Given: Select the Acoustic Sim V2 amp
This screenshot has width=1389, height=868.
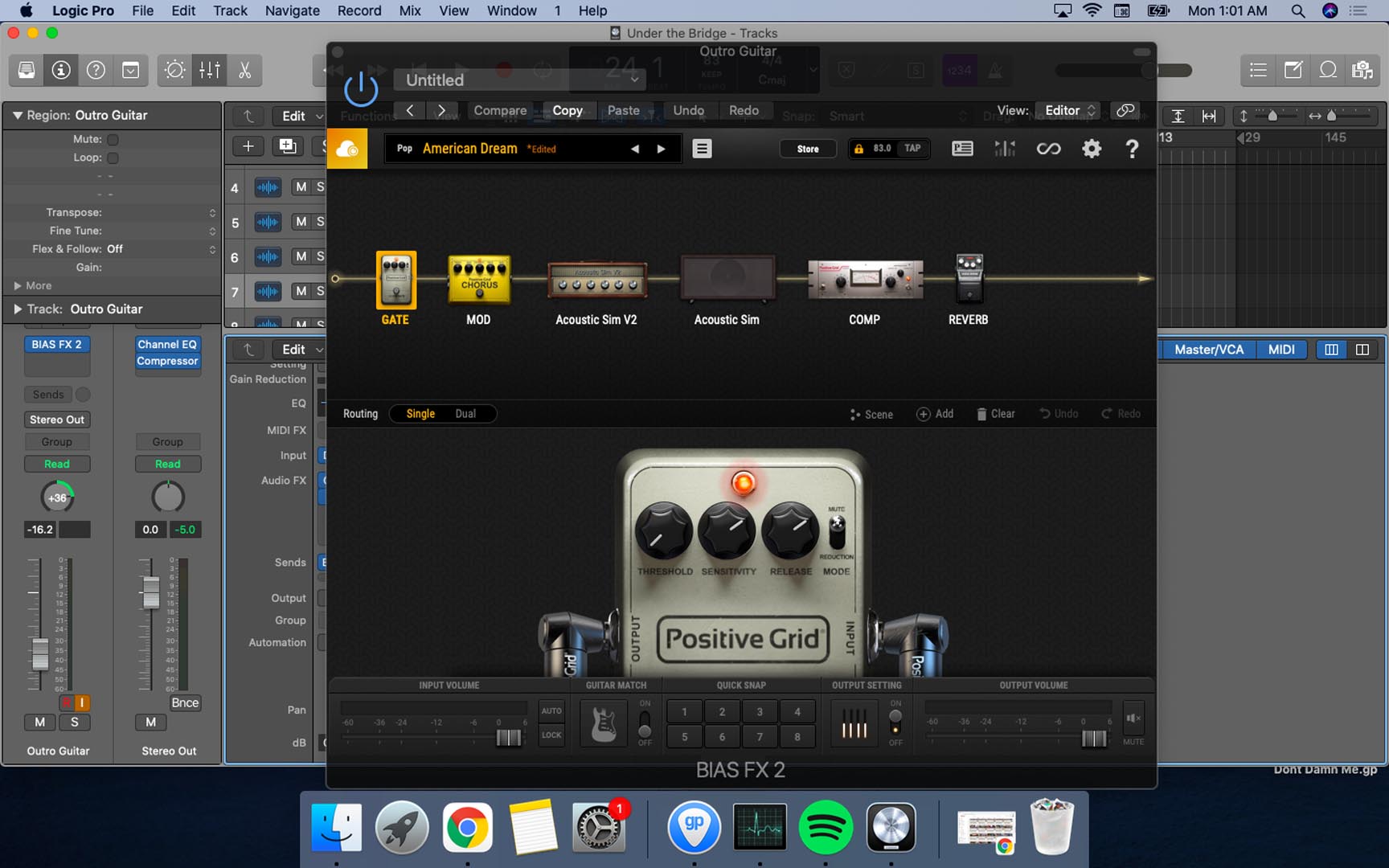Looking at the screenshot, I should (x=597, y=280).
